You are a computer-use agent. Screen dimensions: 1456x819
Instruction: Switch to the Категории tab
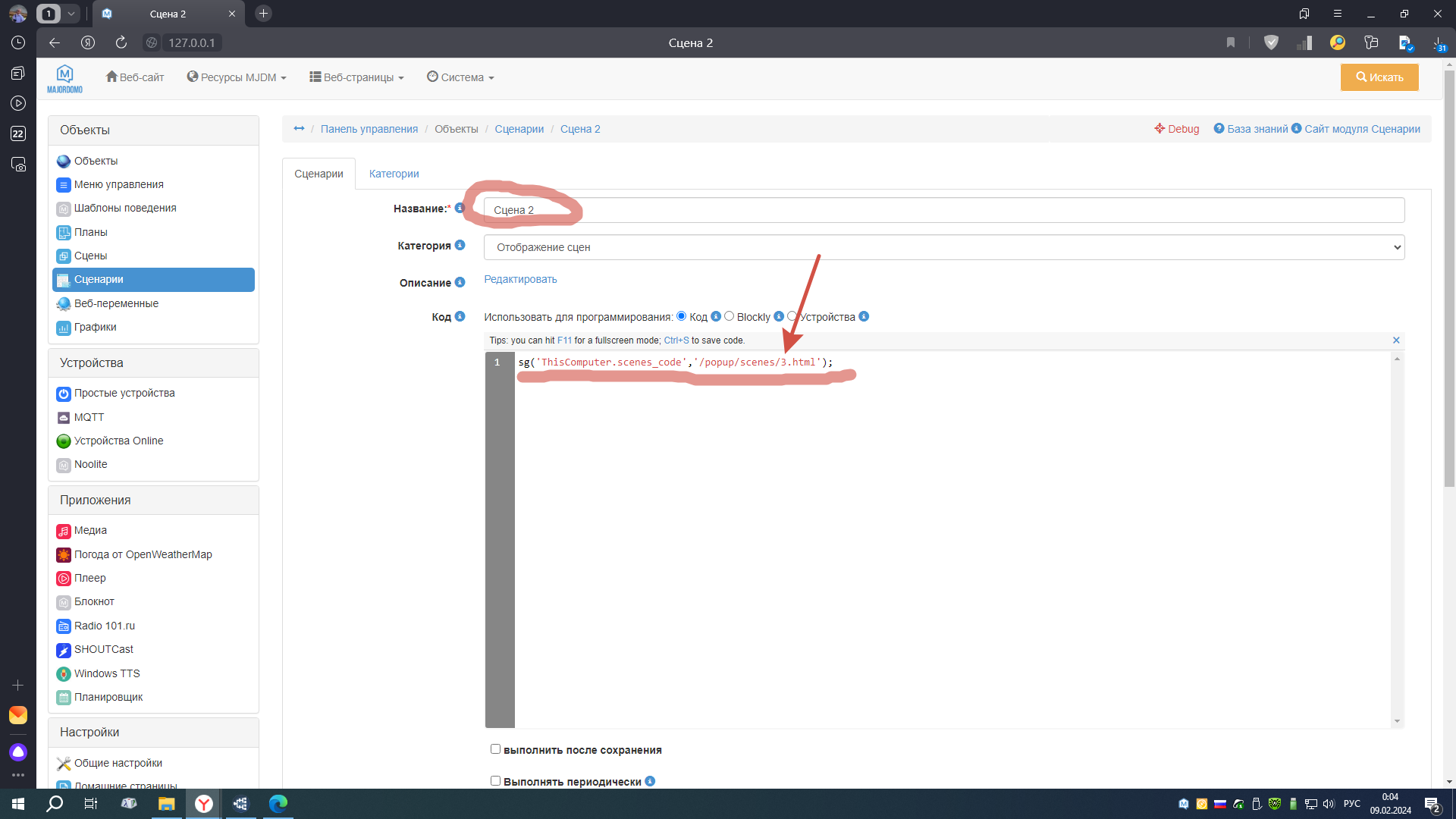pos(394,174)
